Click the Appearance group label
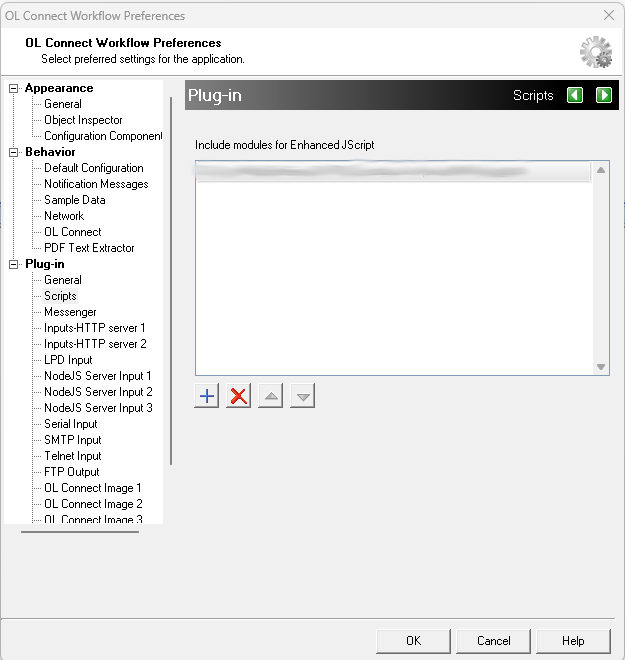The width and height of the screenshot is (625, 660). [59, 88]
